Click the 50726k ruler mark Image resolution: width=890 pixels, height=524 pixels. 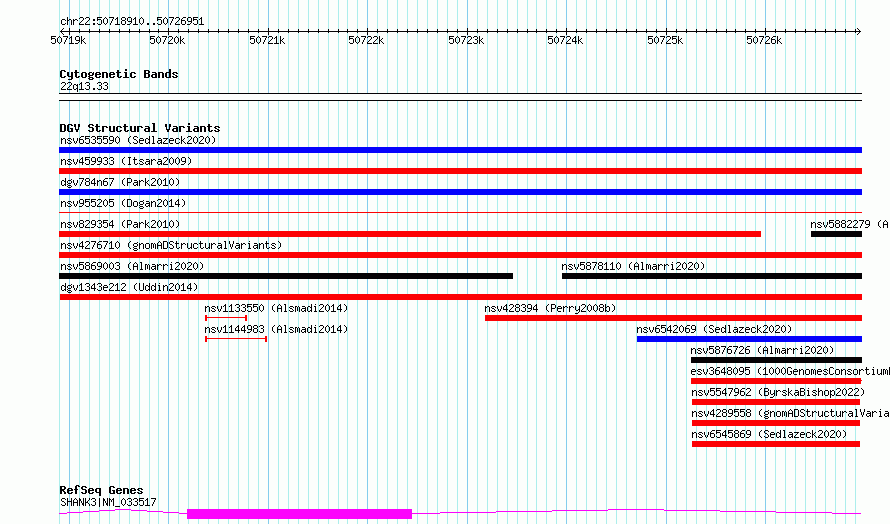tap(764, 40)
